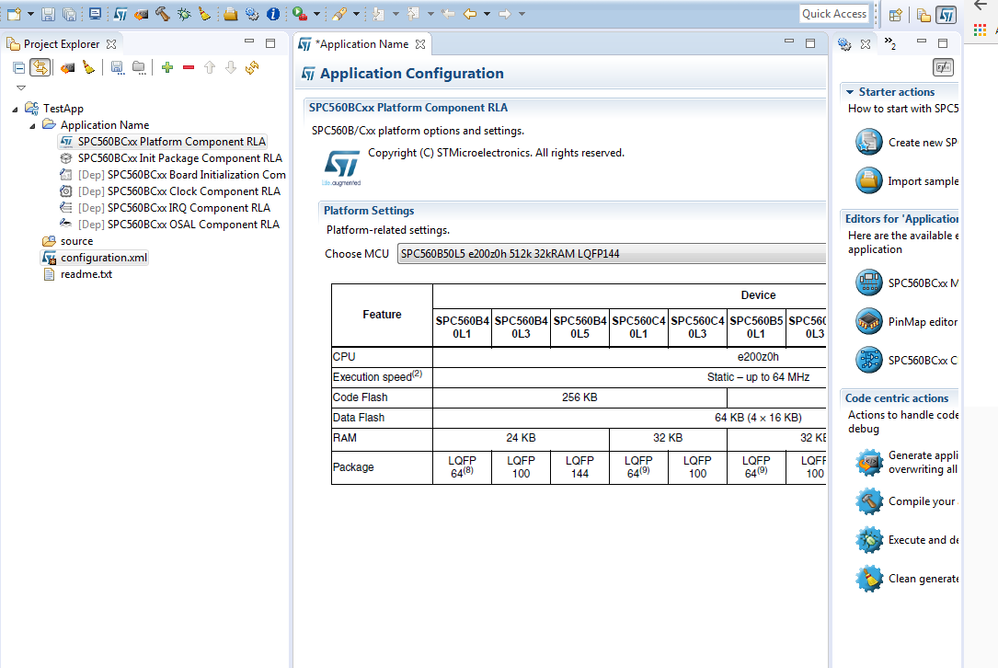Toggle Link with Editor in Project Explorer
Image resolution: width=998 pixels, height=668 pixels.
[x=40, y=67]
